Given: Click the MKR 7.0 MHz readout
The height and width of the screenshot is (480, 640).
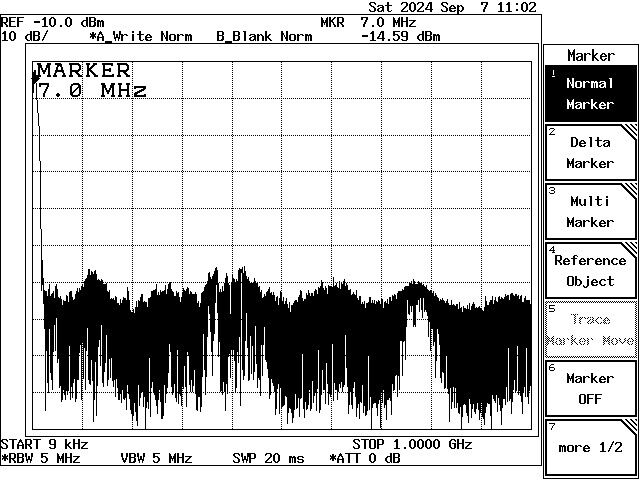Looking at the screenshot, I should [x=368, y=22].
